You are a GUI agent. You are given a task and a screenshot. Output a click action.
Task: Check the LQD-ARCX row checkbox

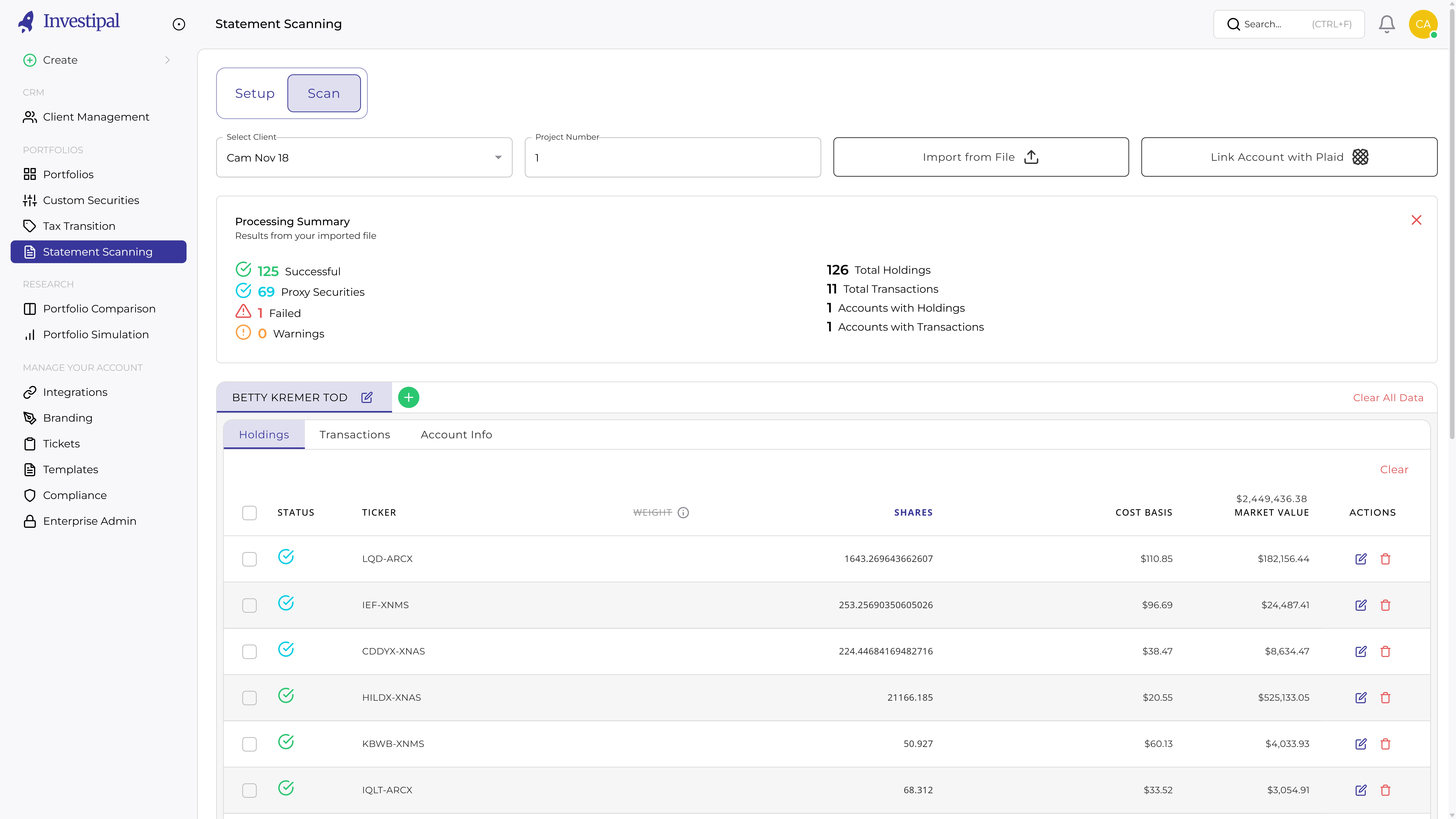tap(249, 559)
